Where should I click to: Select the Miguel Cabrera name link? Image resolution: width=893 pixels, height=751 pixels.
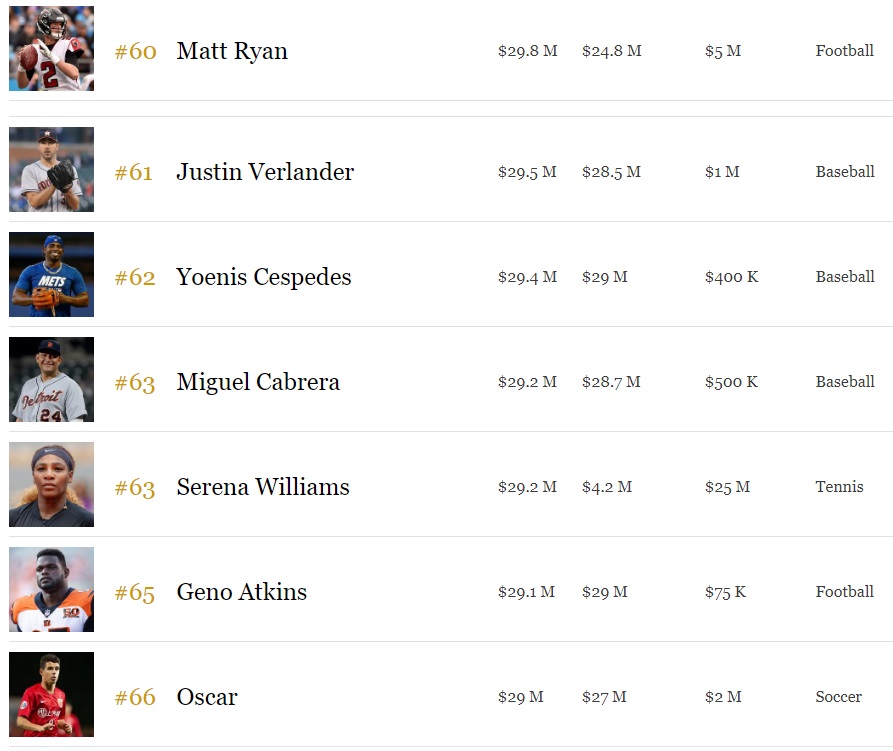pyautogui.click(x=258, y=382)
